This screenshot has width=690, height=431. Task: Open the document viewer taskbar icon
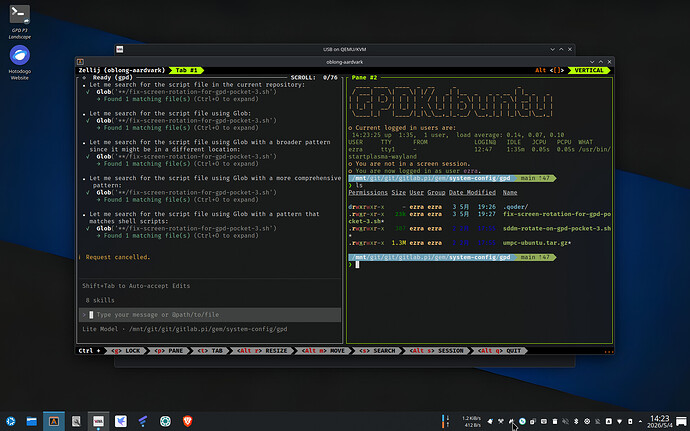[x=76, y=421]
